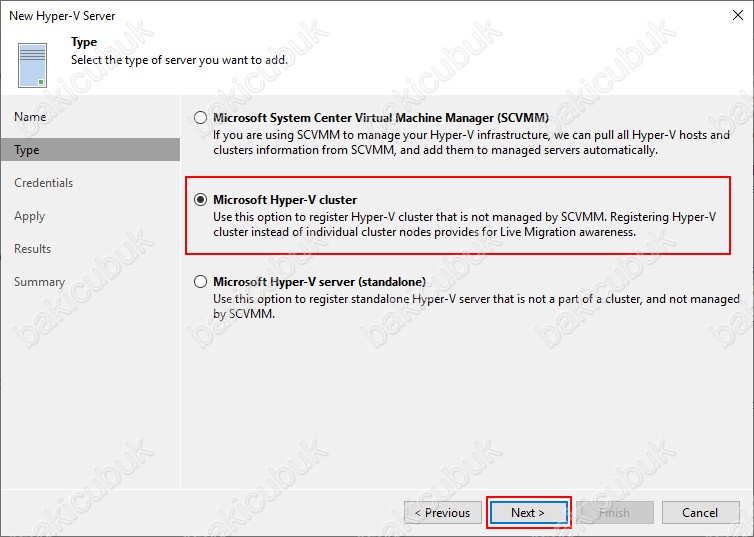This screenshot has height=537, width=754.
Task: Click the Cancel button
Action: tap(700, 512)
